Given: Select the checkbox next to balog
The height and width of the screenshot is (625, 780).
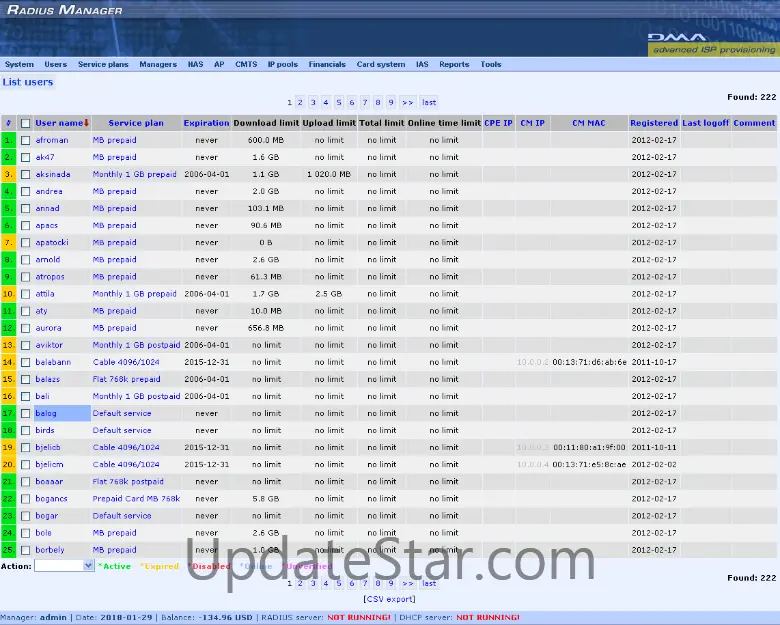Looking at the screenshot, I should pyautogui.click(x=26, y=414).
